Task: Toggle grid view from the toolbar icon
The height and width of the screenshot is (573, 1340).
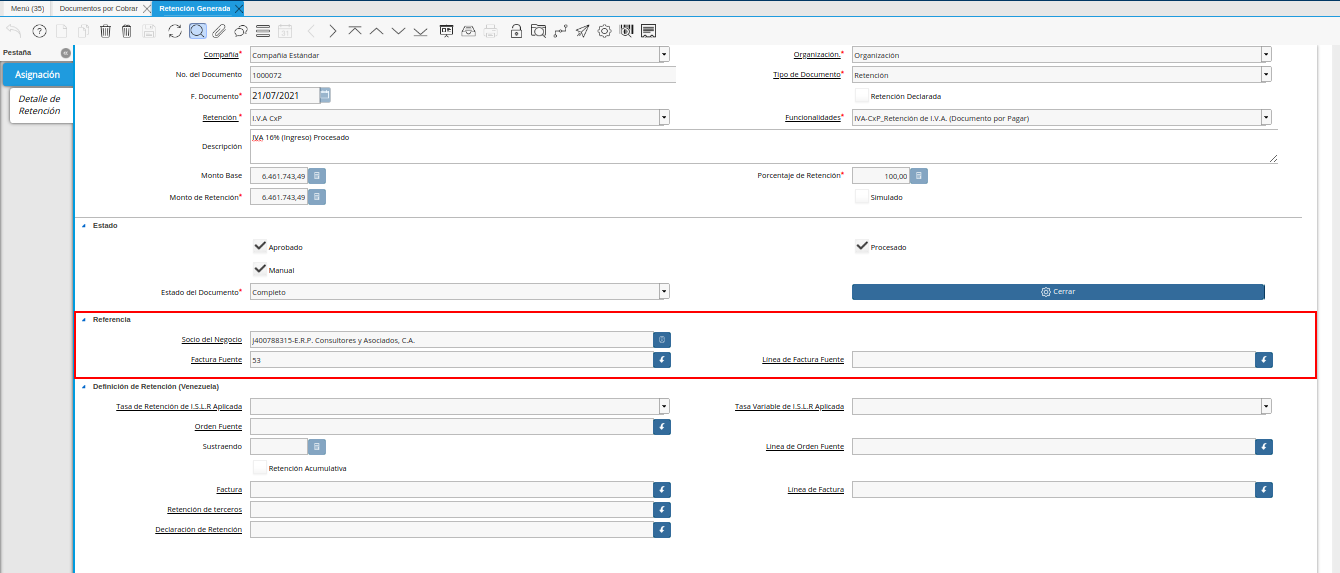Action: (x=262, y=31)
